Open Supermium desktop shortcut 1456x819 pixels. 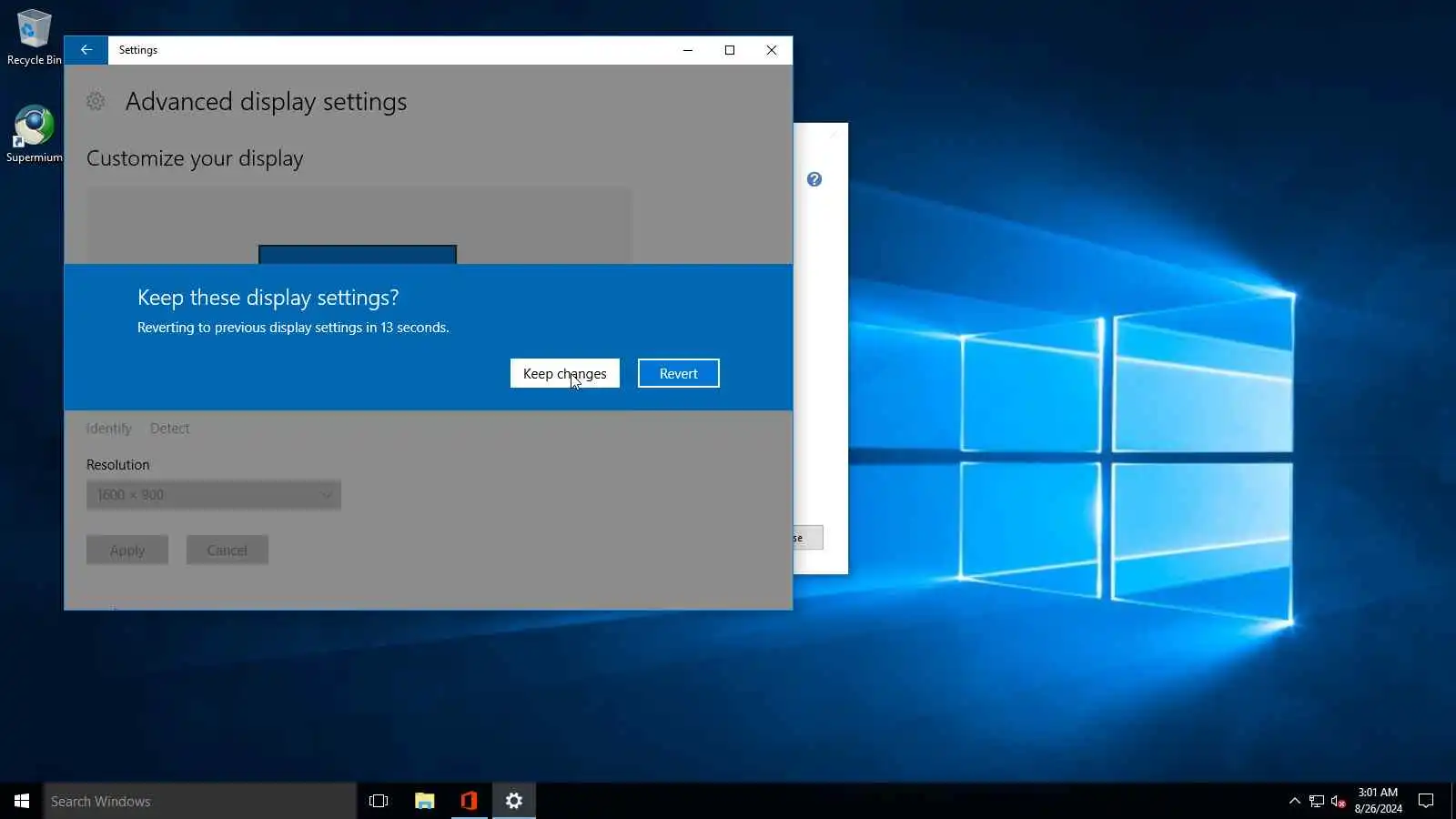coord(35,134)
